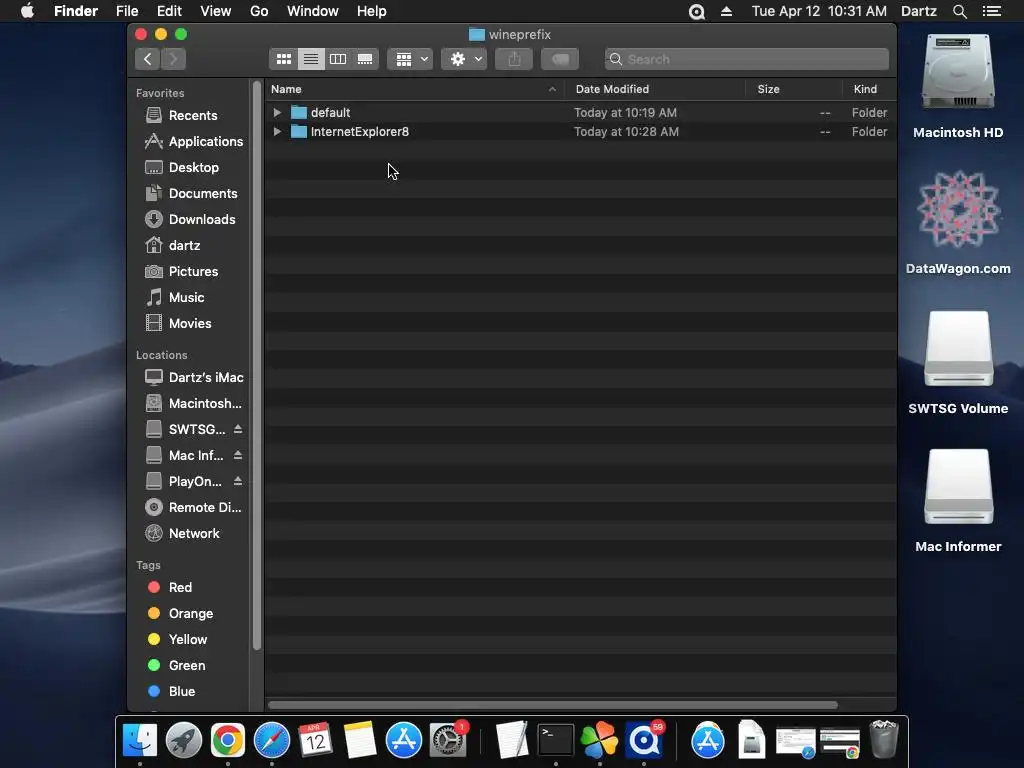Launch Google Chrome from the Dock
1024x768 pixels.
(227, 740)
